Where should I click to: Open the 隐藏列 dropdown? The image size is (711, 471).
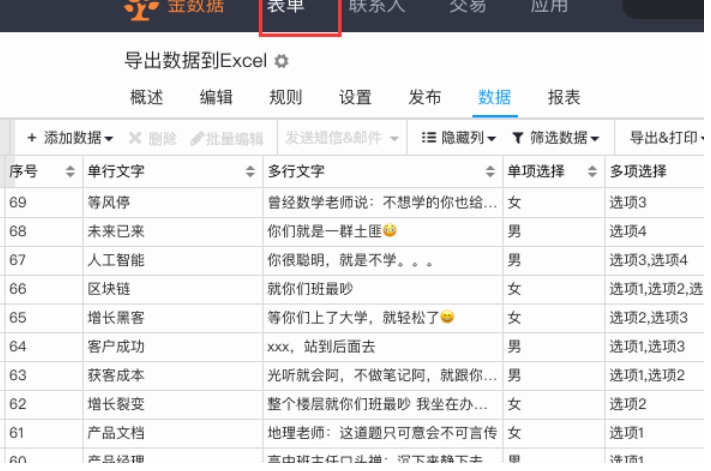tap(458, 138)
